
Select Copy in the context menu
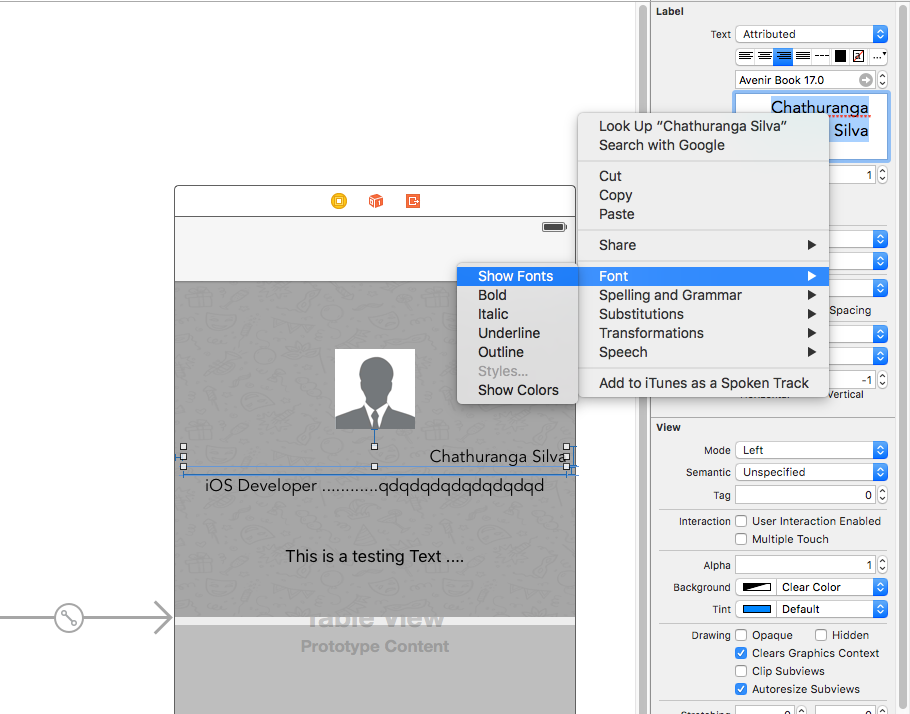615,195
